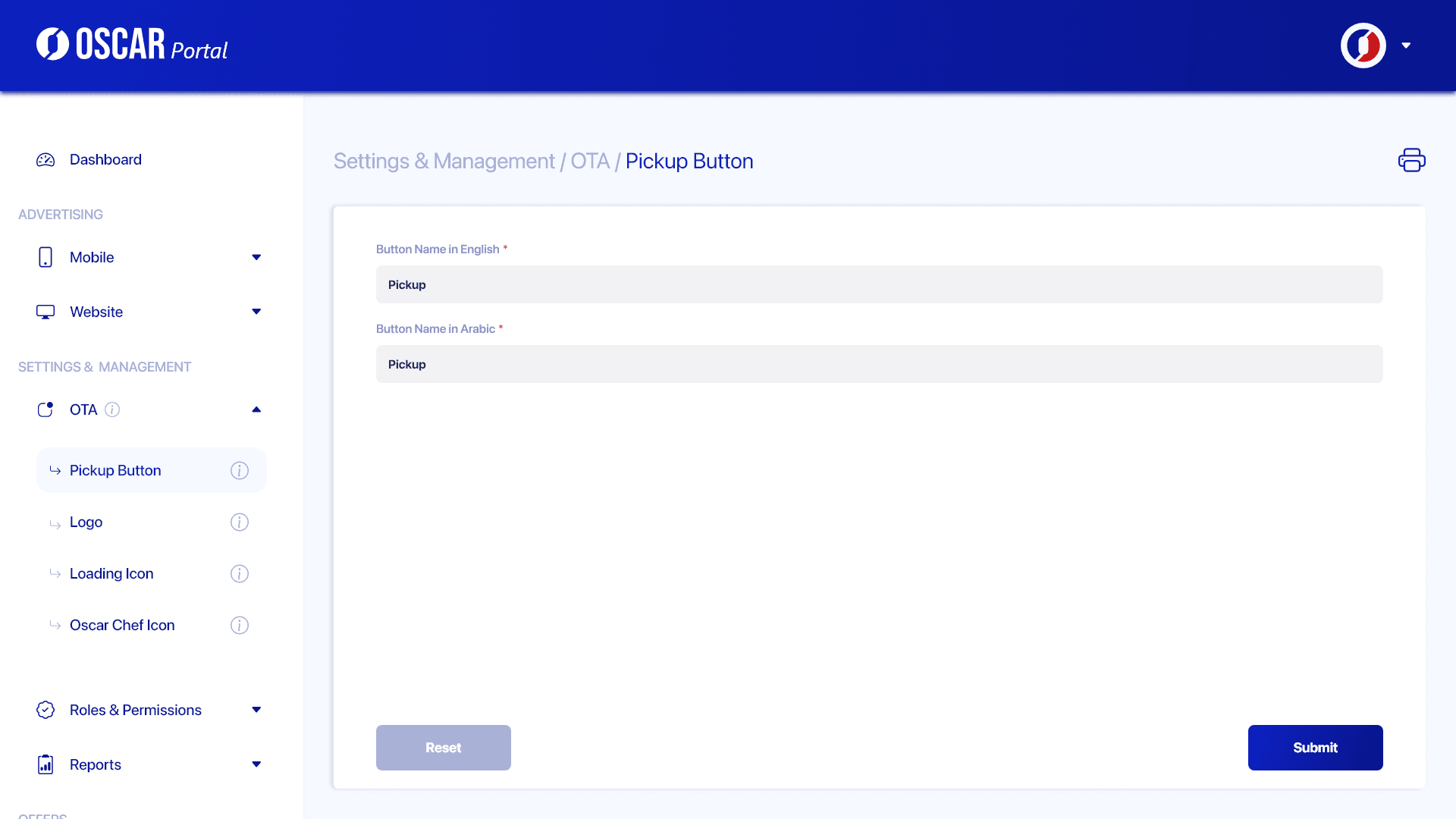Click the print icon
The width and height of the screenshot is (1456, 819).
pos(1411,160)
